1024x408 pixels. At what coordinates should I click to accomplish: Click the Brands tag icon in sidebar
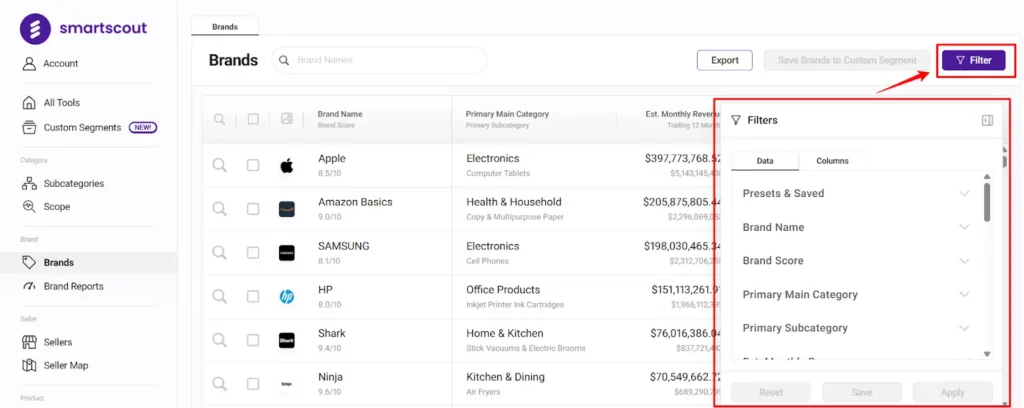pyautogui.click(x=29, y=262)
